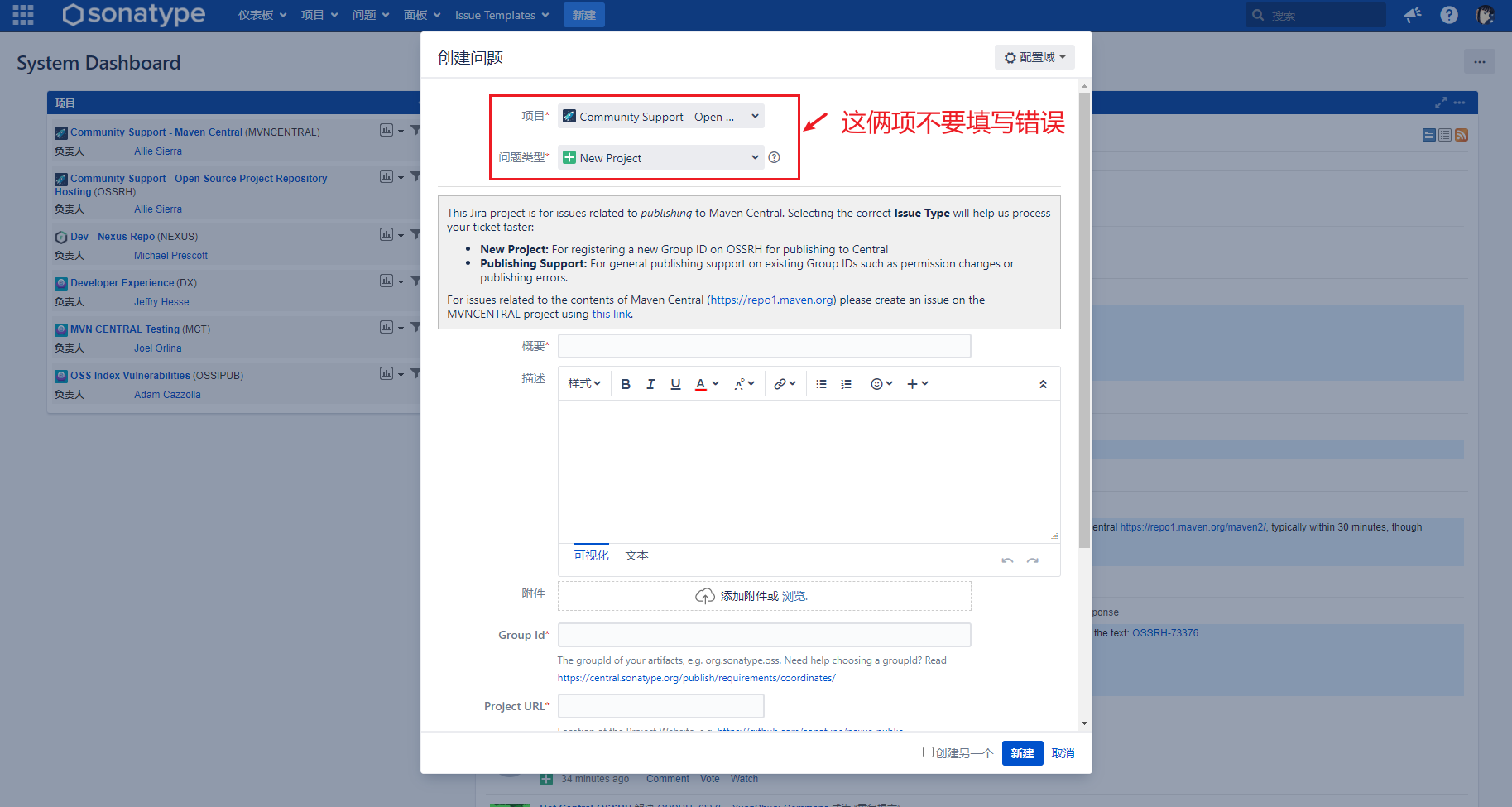Open Developer Experience project link

point(122,282)
